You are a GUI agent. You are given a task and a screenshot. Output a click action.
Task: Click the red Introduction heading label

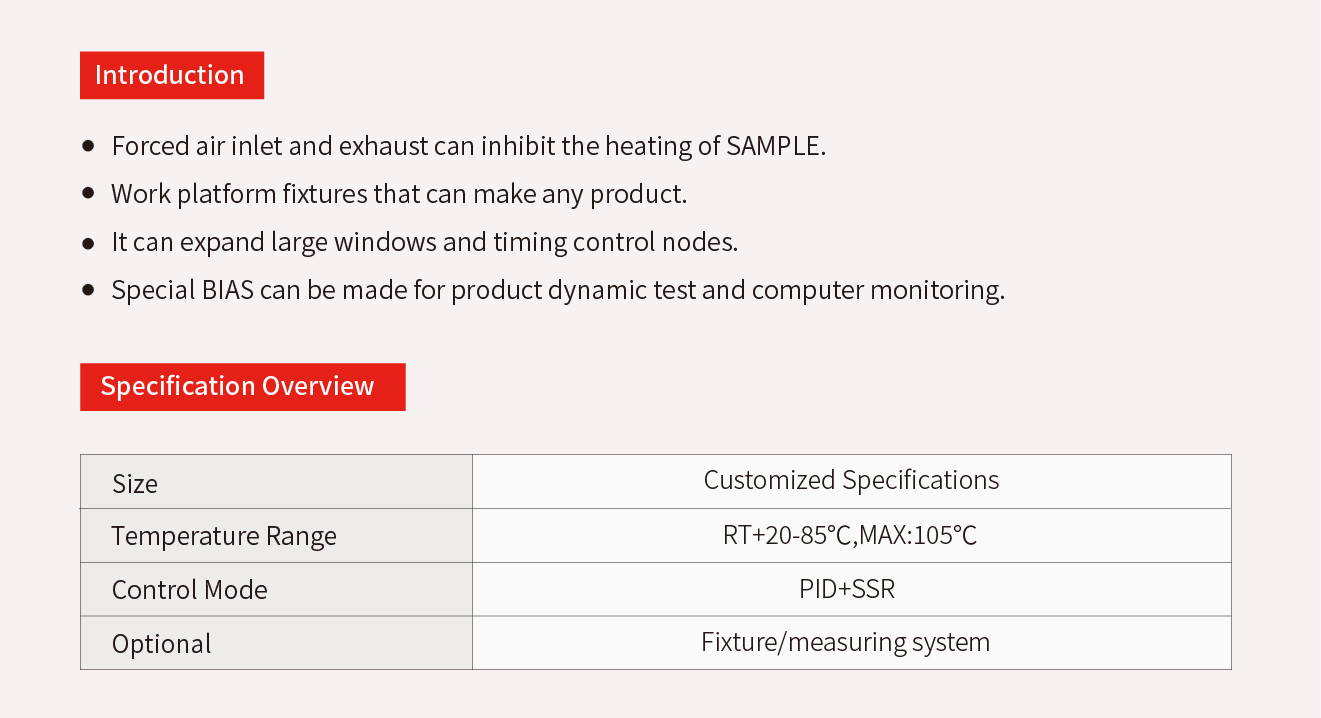[x=171, y=75]
